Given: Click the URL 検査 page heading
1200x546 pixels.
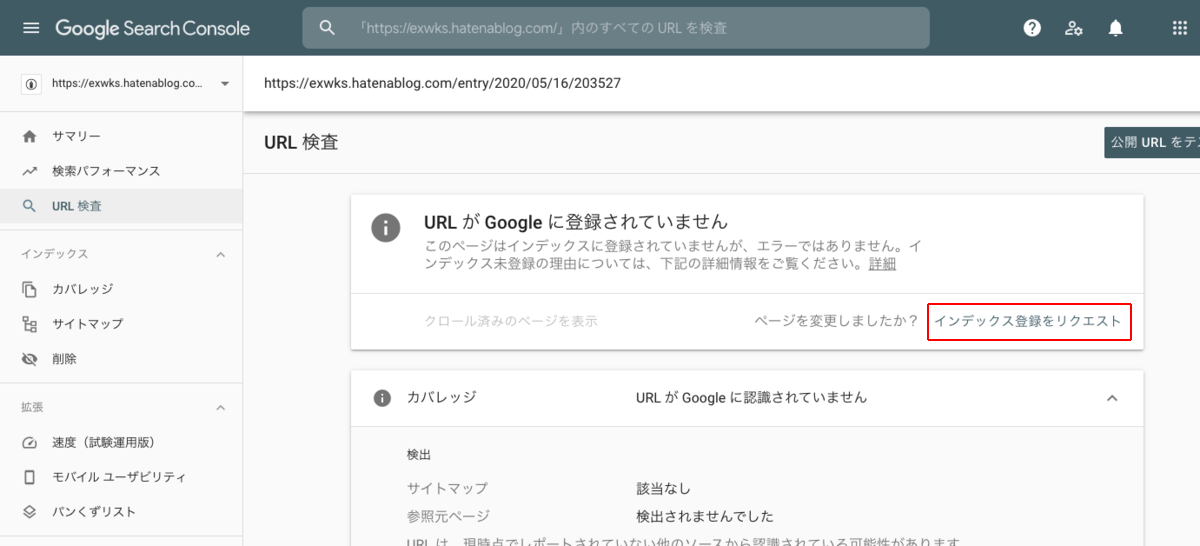Looking at the screenshot, I should tap(301, 142).
